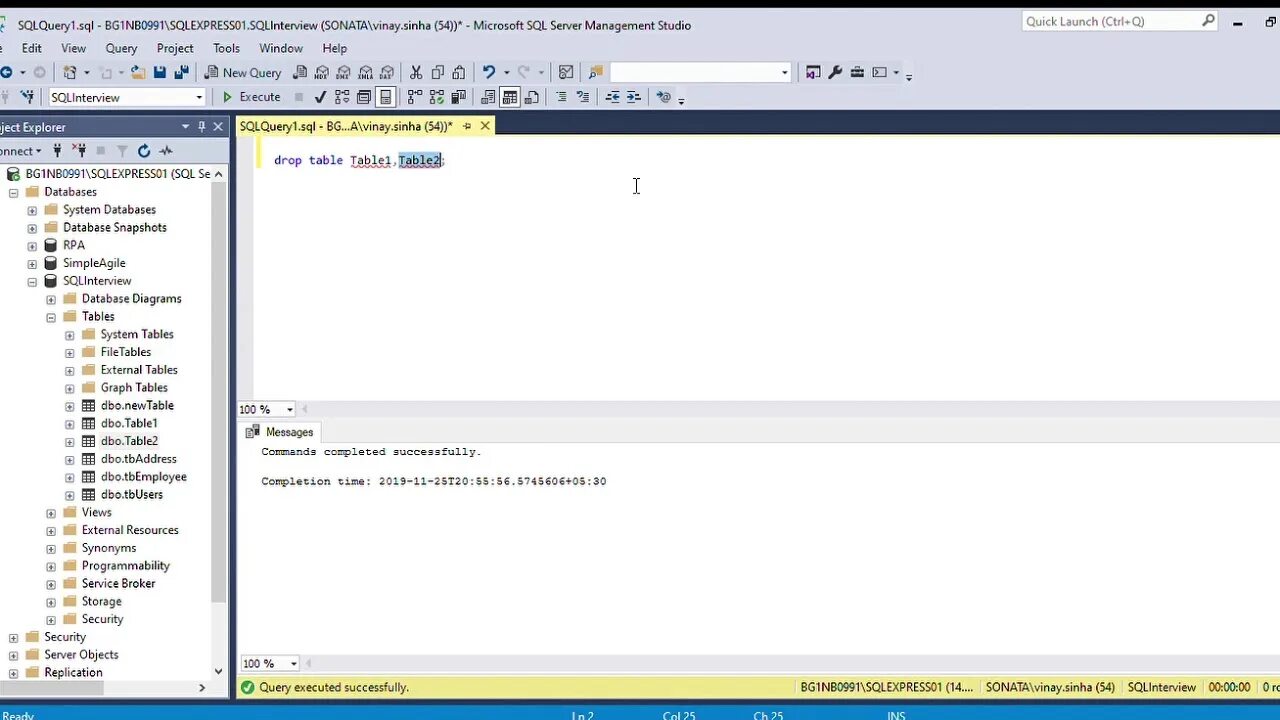Viewport: 1280px width, 720px height.
Task: Click Refresh icon in Object Explorer
Action: click(x=144, y=151)
